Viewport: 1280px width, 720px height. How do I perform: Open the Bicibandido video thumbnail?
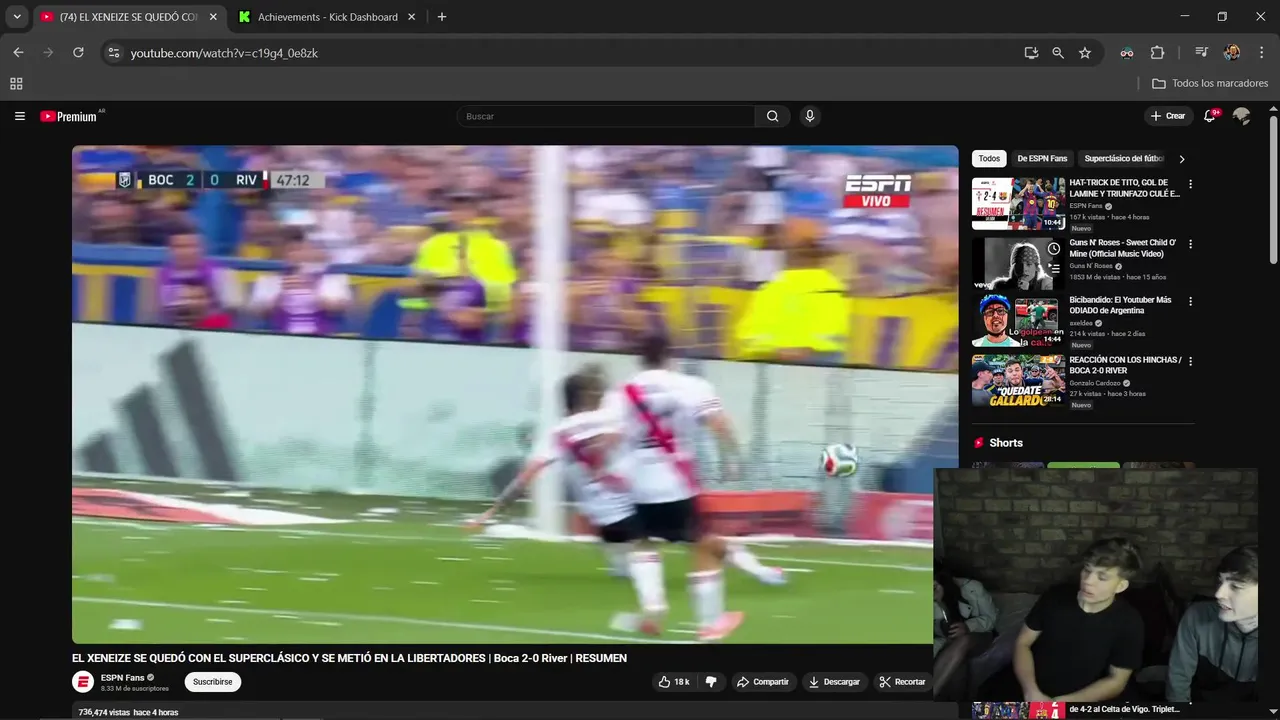click(1018, 321)
